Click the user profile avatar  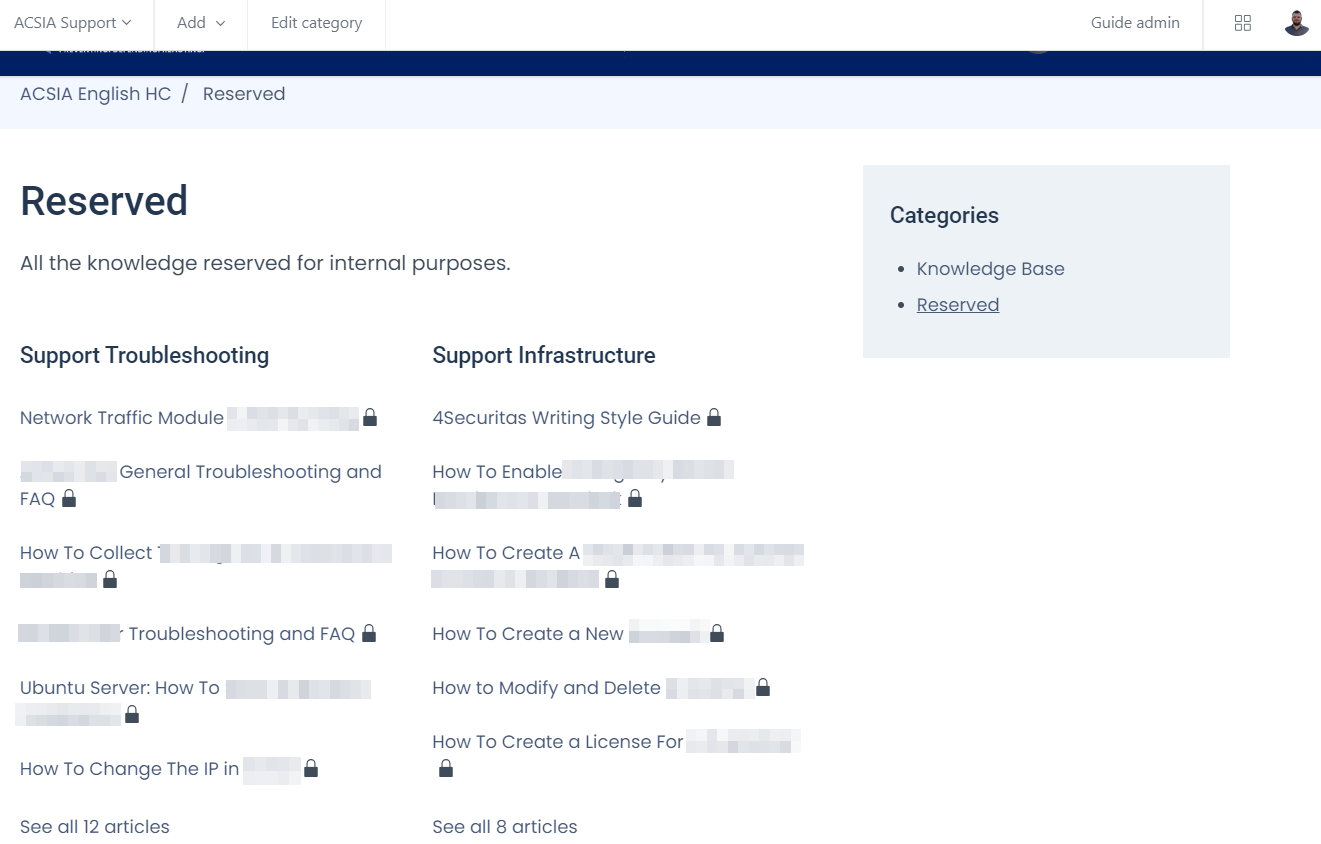coord(1296,23)
